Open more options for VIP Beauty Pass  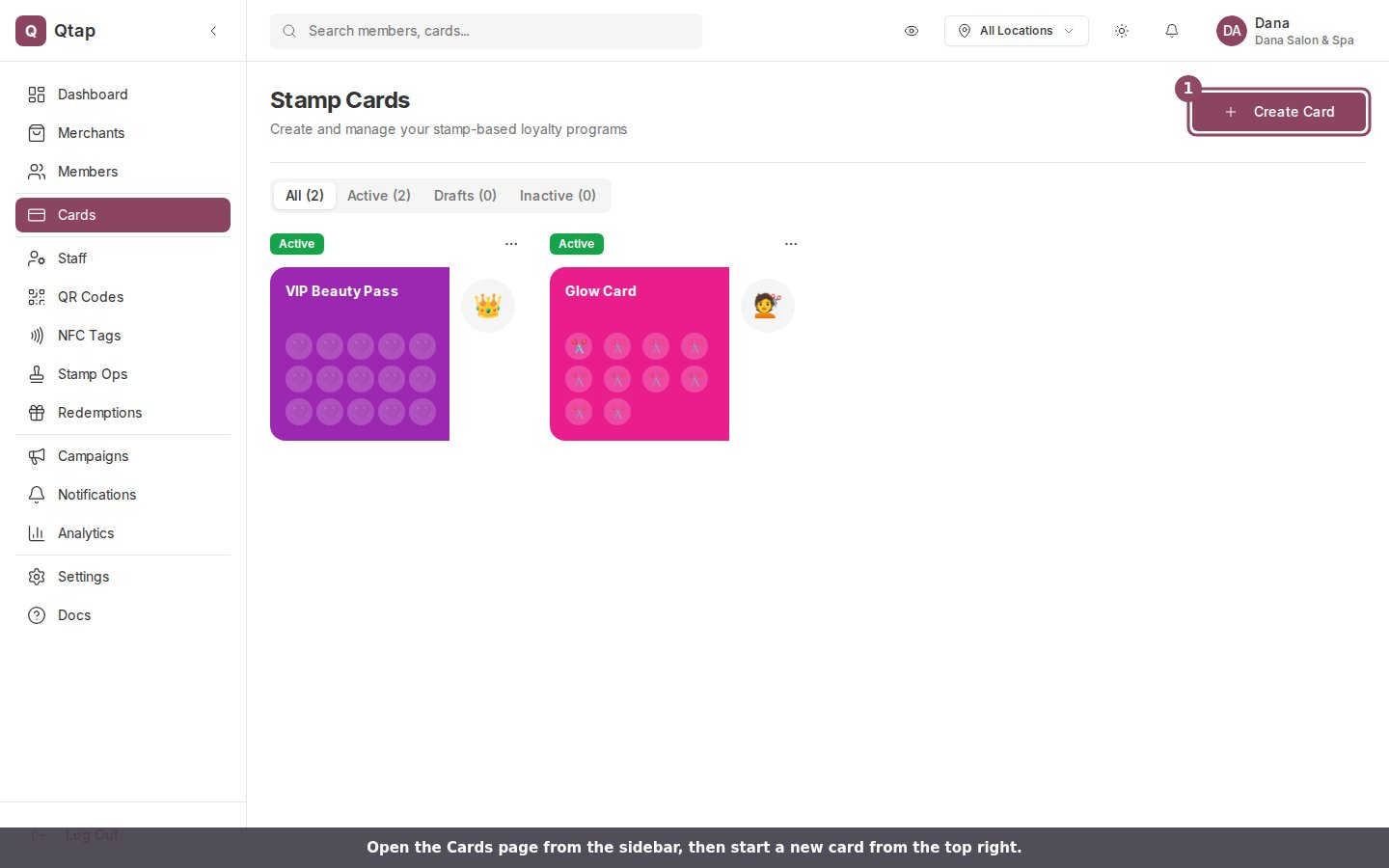click(x=511, y=244)
